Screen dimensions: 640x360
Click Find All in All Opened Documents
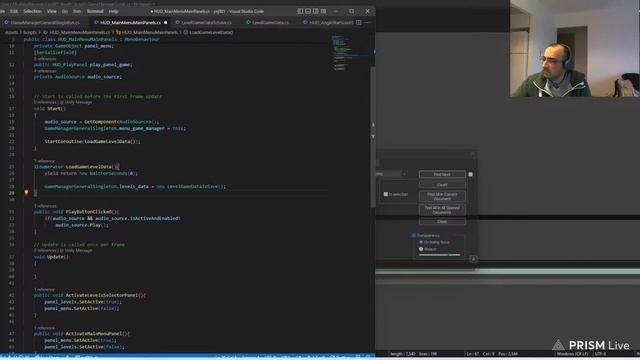coord(442,210)
